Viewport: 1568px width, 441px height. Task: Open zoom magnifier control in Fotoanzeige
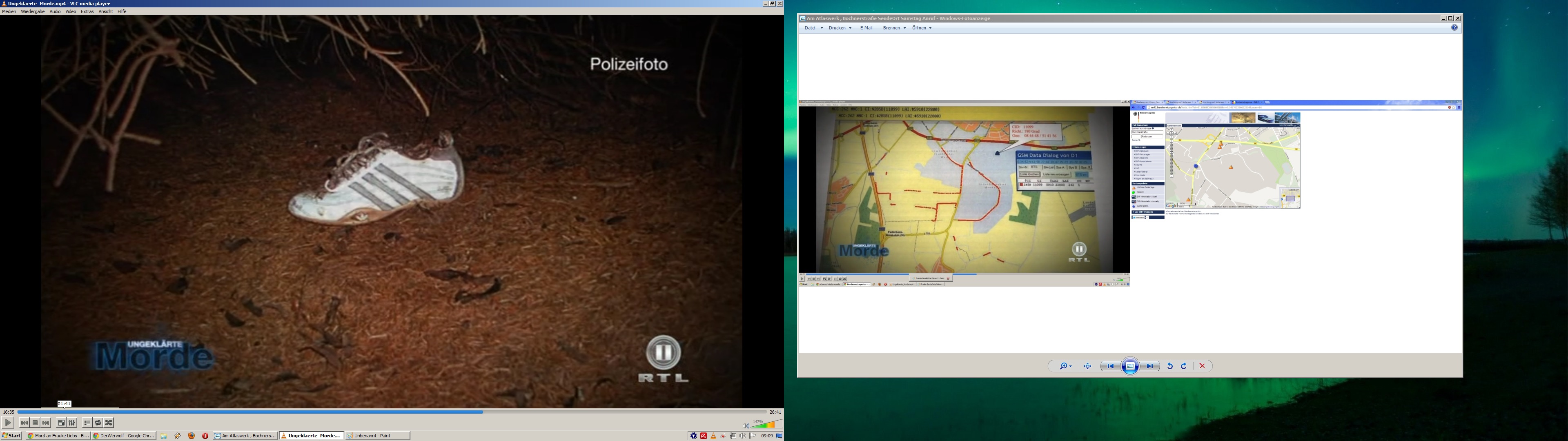[1065, 366]
